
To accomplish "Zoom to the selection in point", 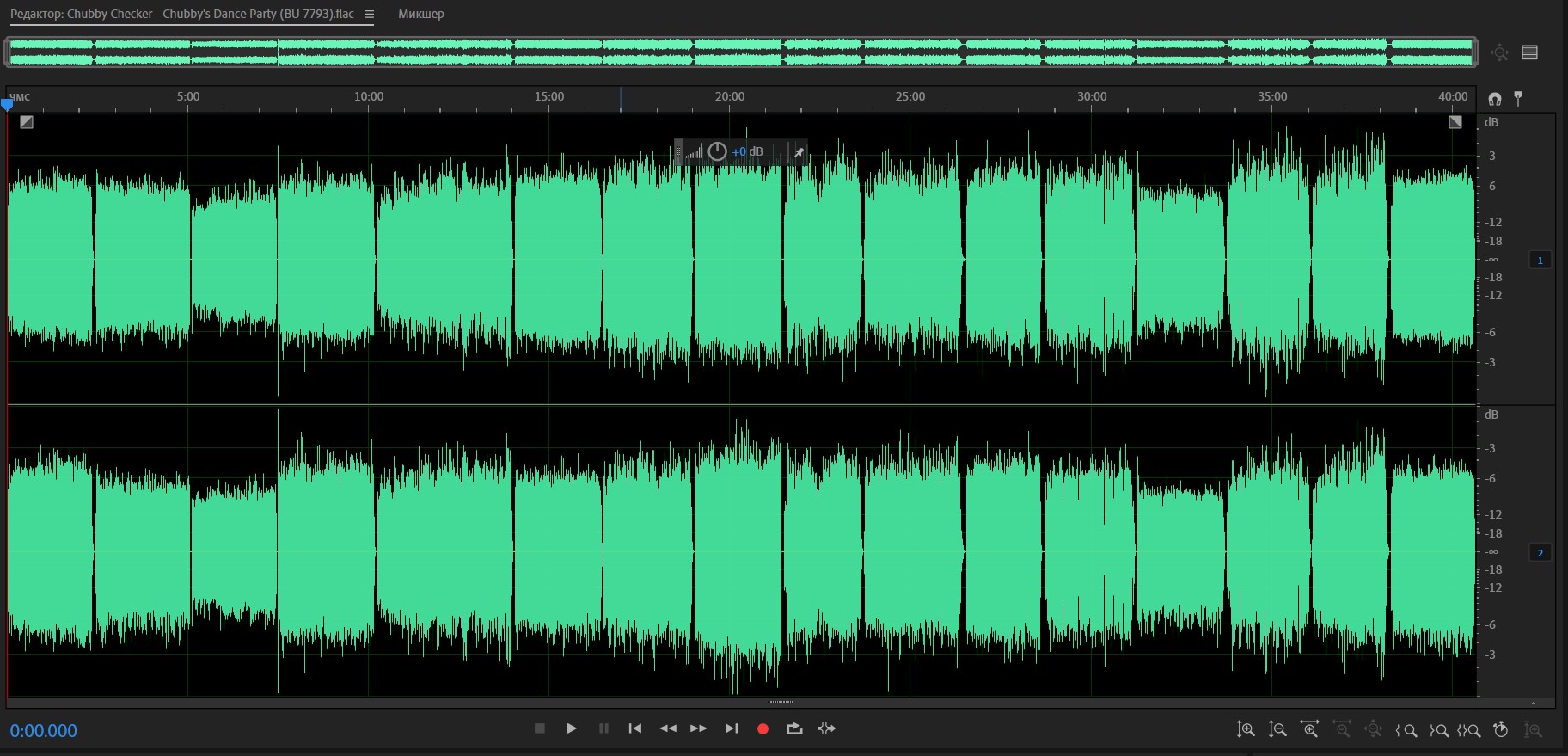I will click(1406, 730).
